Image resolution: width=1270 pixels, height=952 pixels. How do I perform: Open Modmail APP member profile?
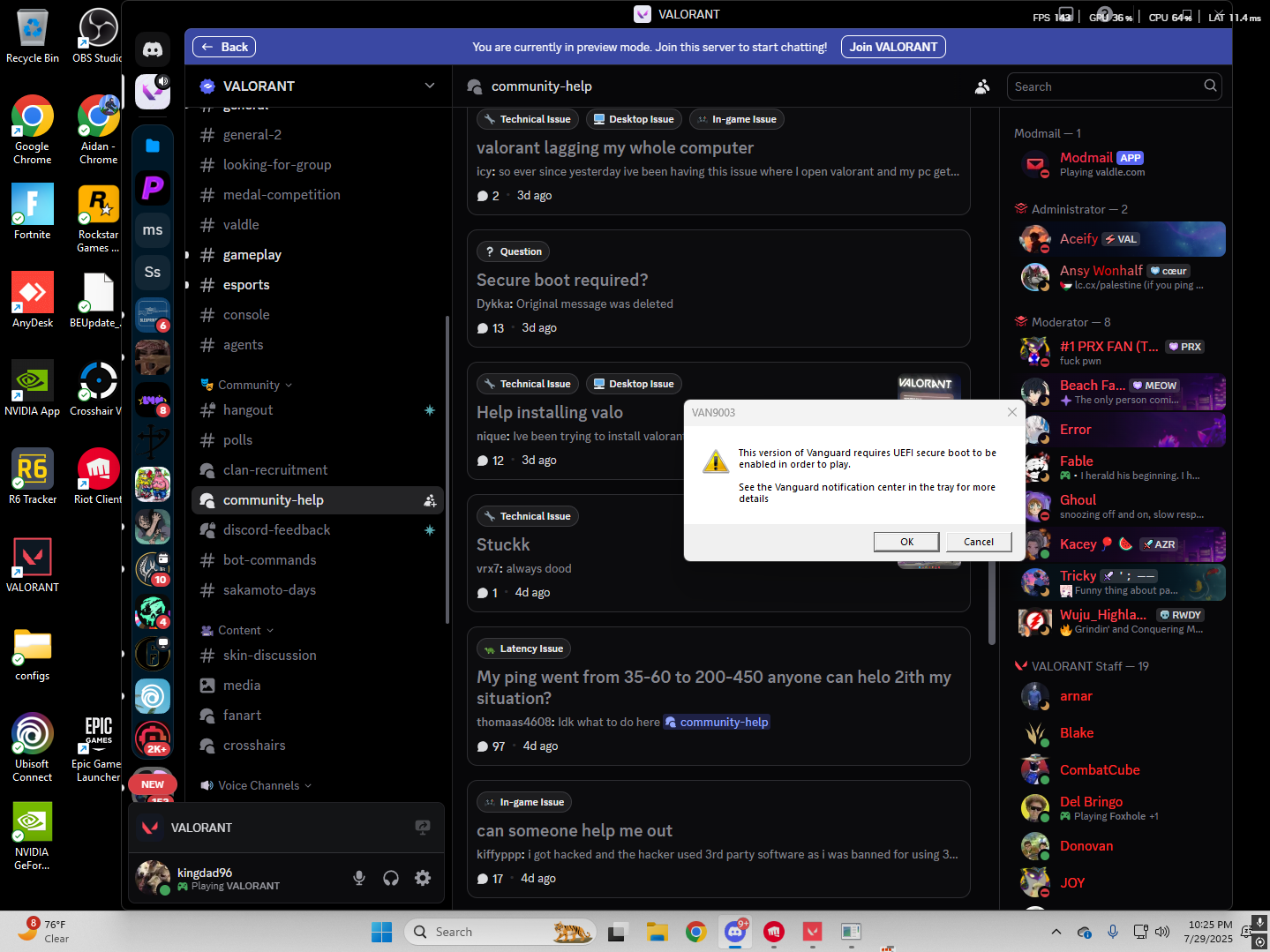(x=1119, y=164)
